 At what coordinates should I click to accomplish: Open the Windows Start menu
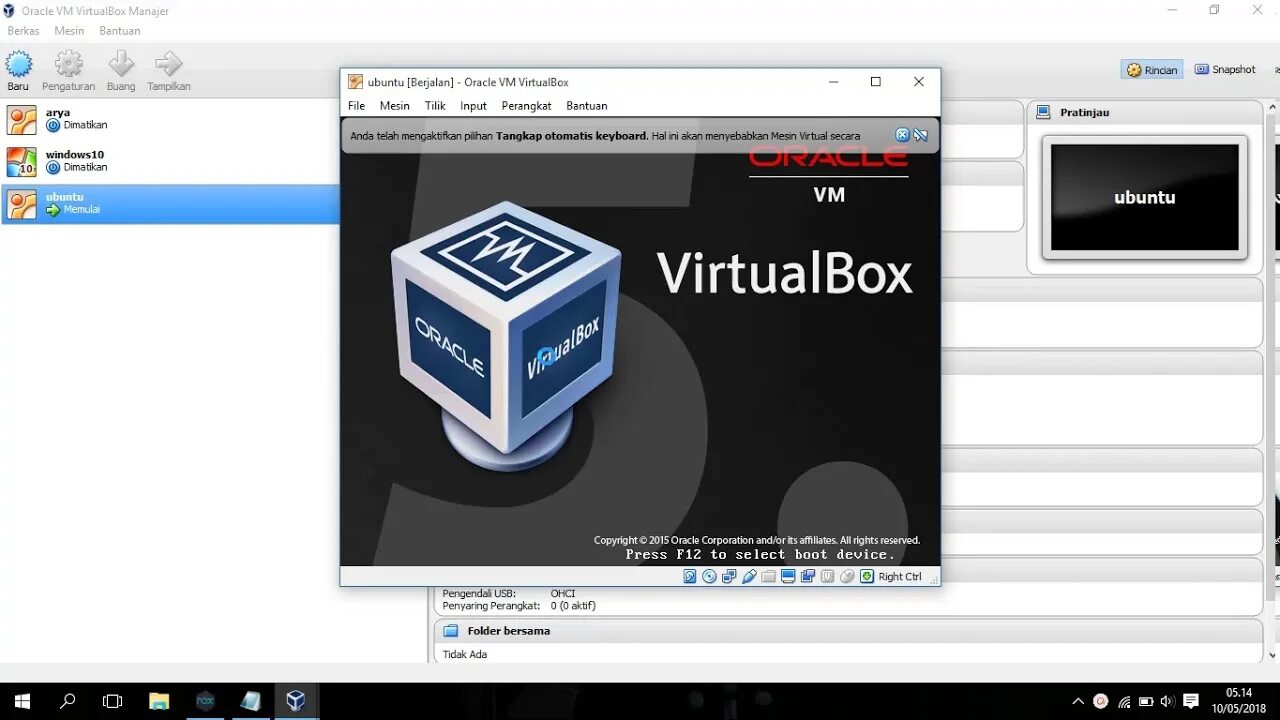pos(22,701)
